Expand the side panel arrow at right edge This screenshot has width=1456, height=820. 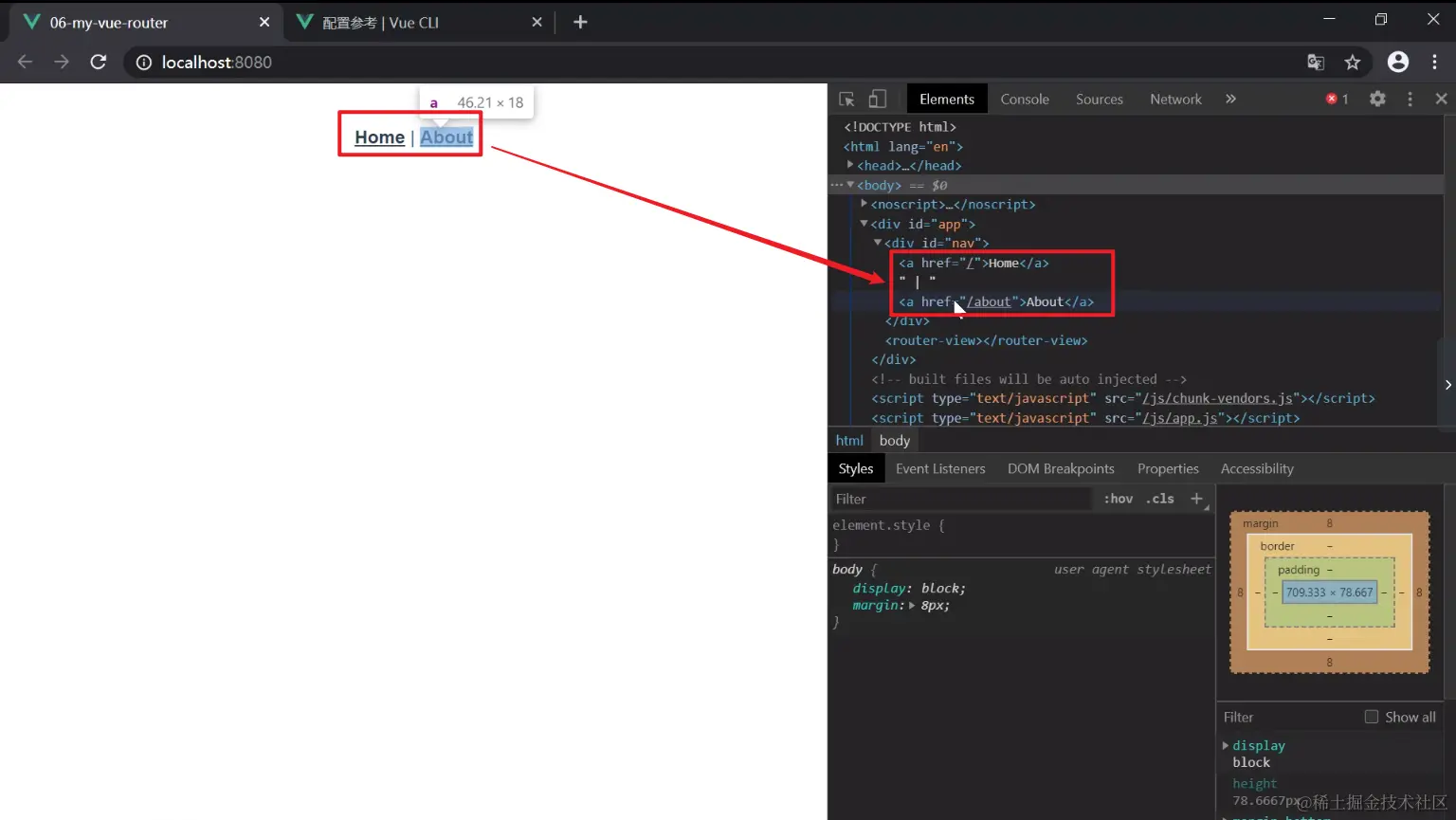(1447, 385)
